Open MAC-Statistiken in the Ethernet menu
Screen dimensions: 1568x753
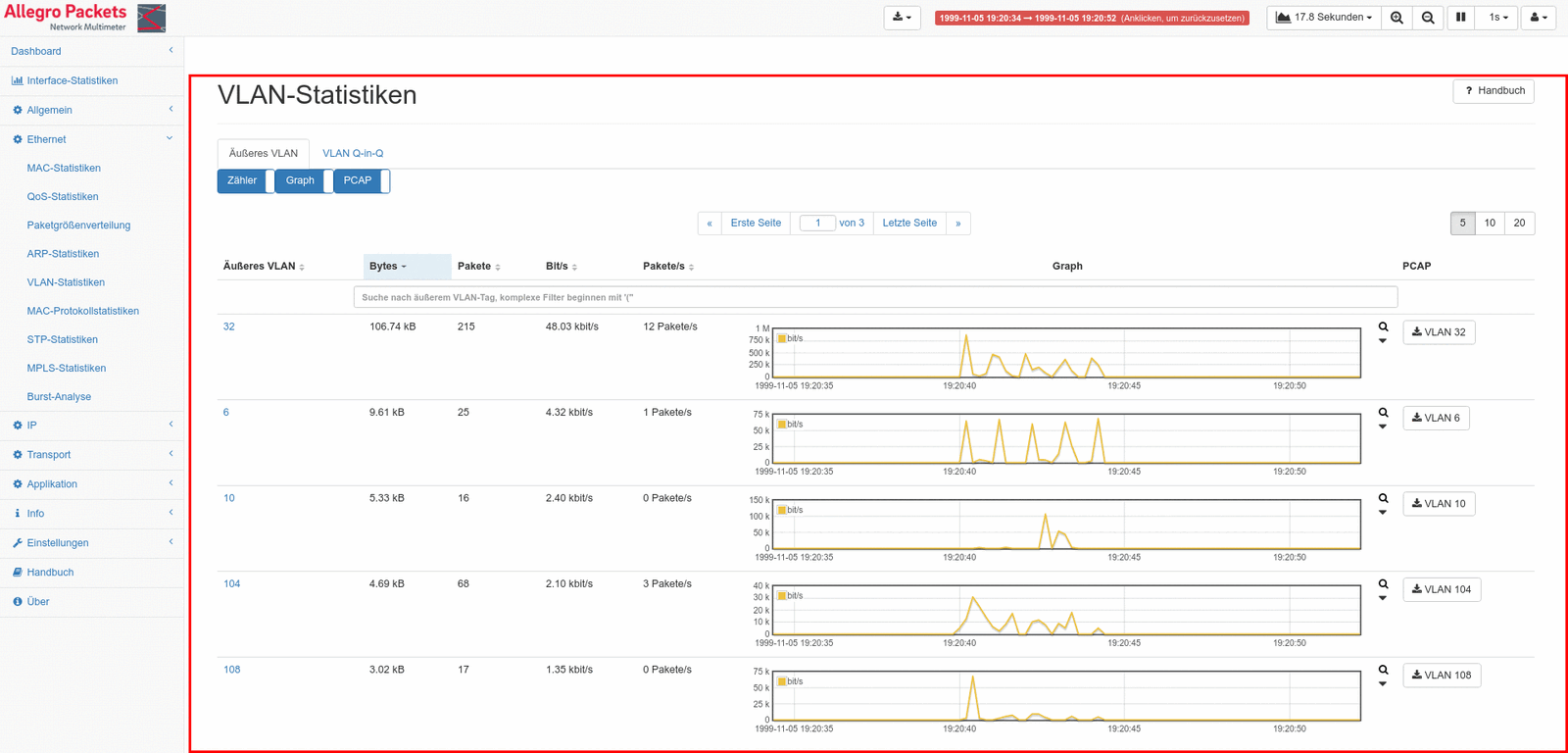coord(64,168)
